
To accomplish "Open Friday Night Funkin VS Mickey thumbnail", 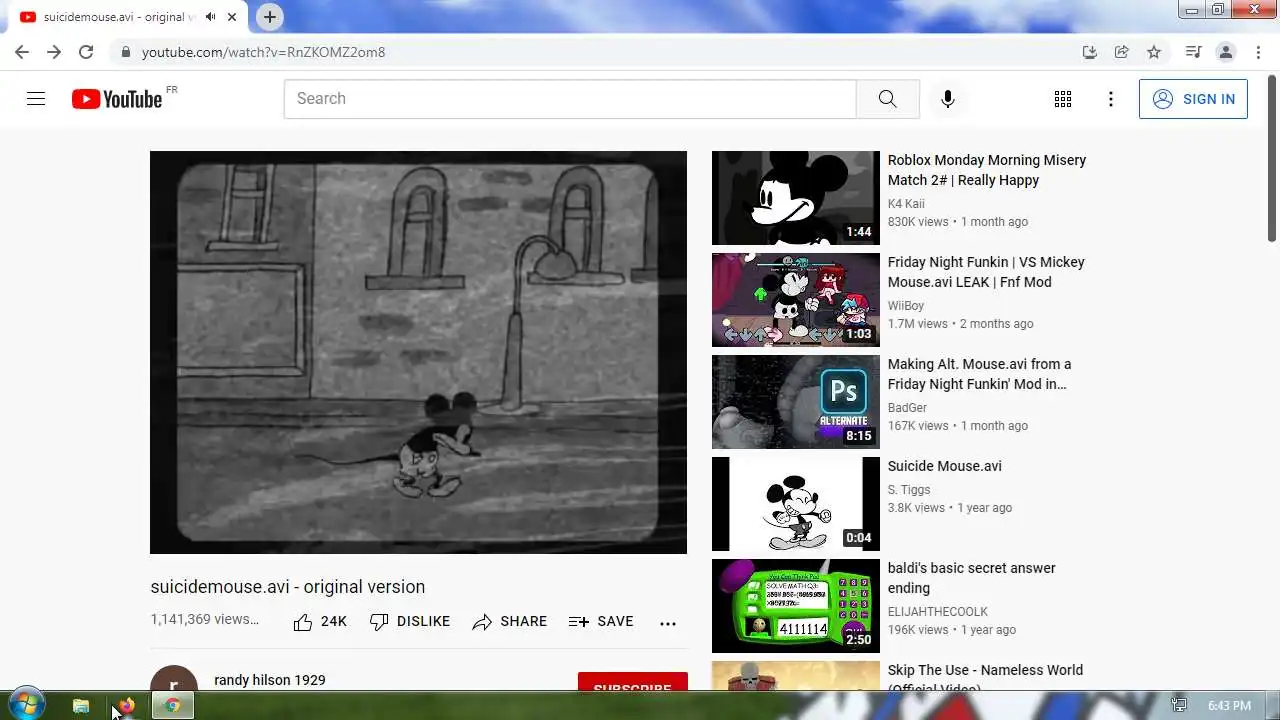I will pos(796,300).
